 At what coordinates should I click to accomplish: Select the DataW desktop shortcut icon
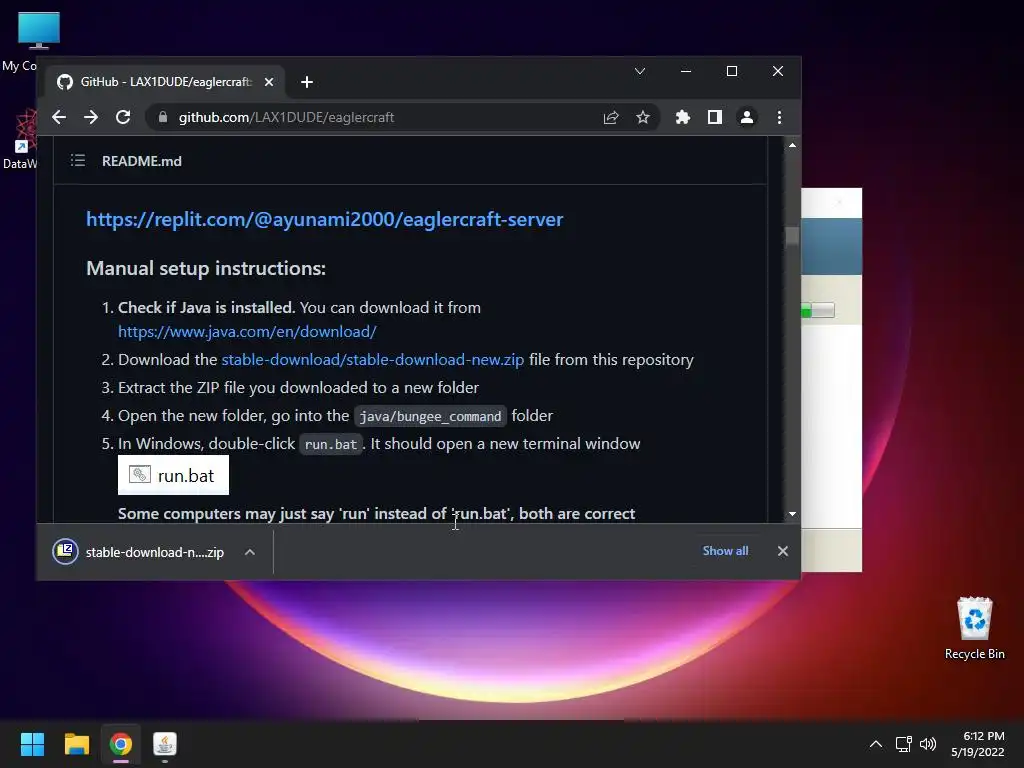[20, 139]
